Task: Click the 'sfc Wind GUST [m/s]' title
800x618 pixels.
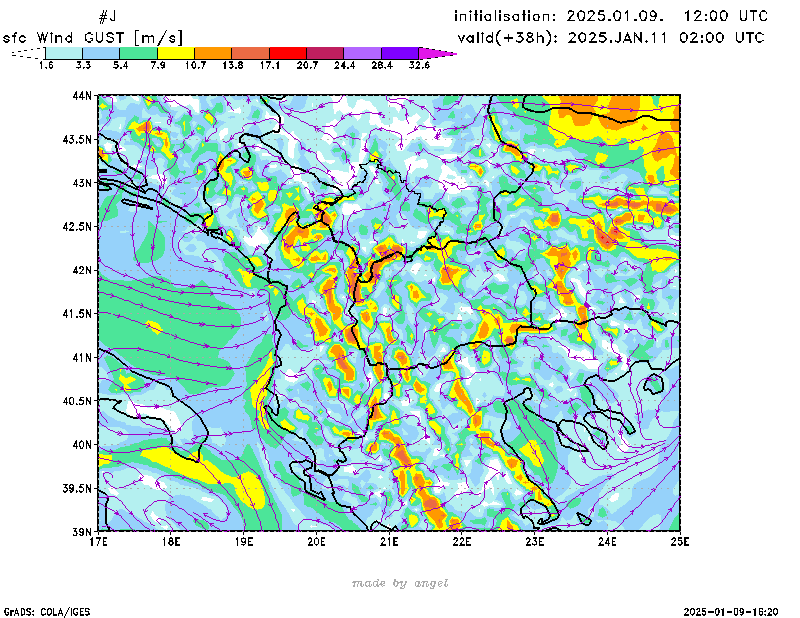Action: (x=94, y=37)
